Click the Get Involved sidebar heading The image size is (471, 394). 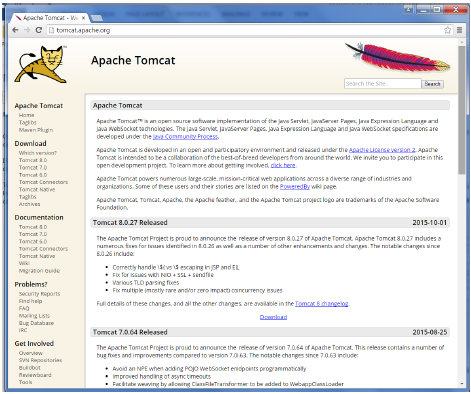(x=34, y=344)
